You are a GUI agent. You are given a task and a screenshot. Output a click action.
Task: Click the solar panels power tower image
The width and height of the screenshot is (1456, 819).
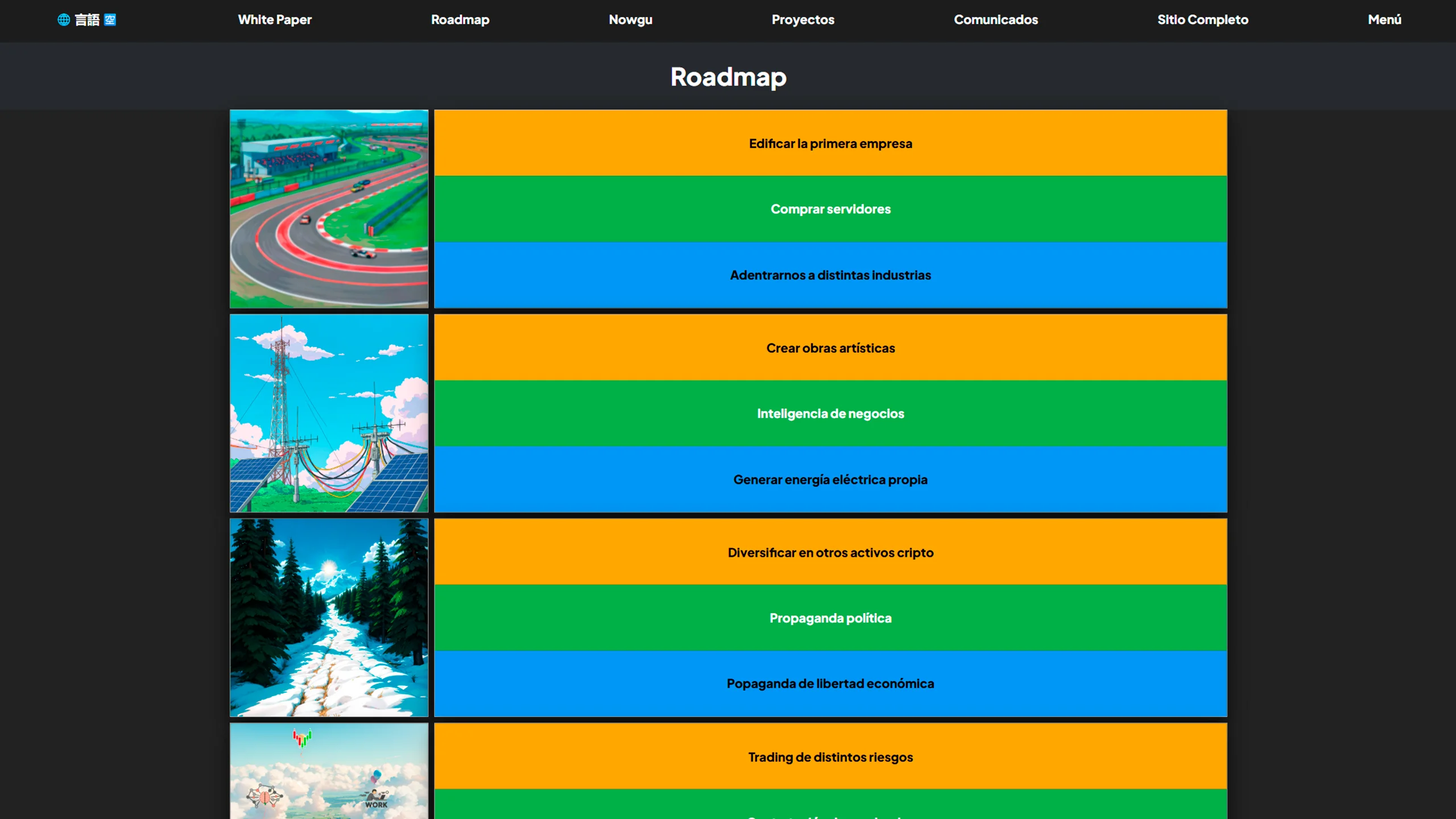pyautogui.click(x=329, y=413)
